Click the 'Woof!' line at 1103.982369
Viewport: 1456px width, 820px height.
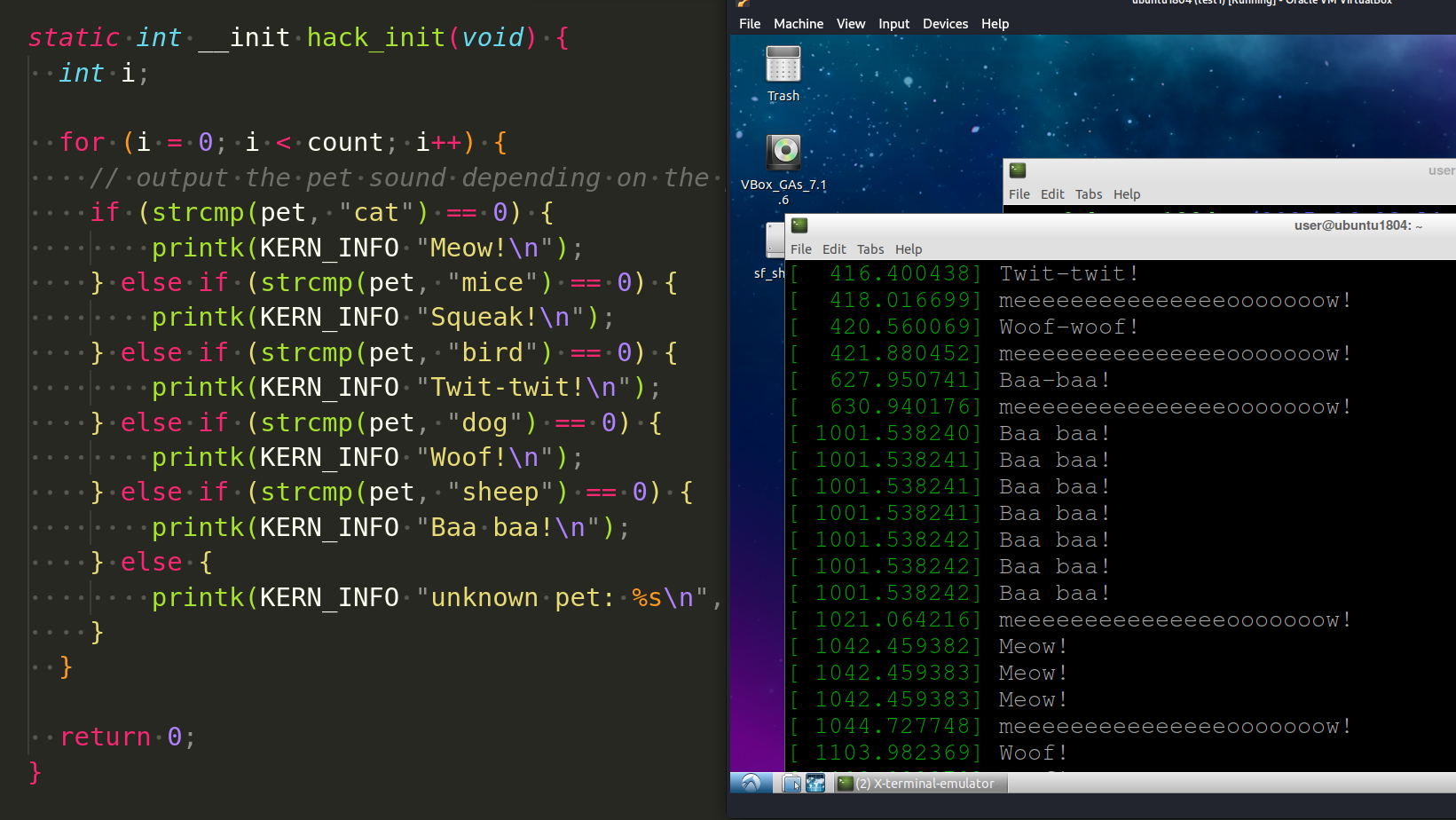(1033, 753)
